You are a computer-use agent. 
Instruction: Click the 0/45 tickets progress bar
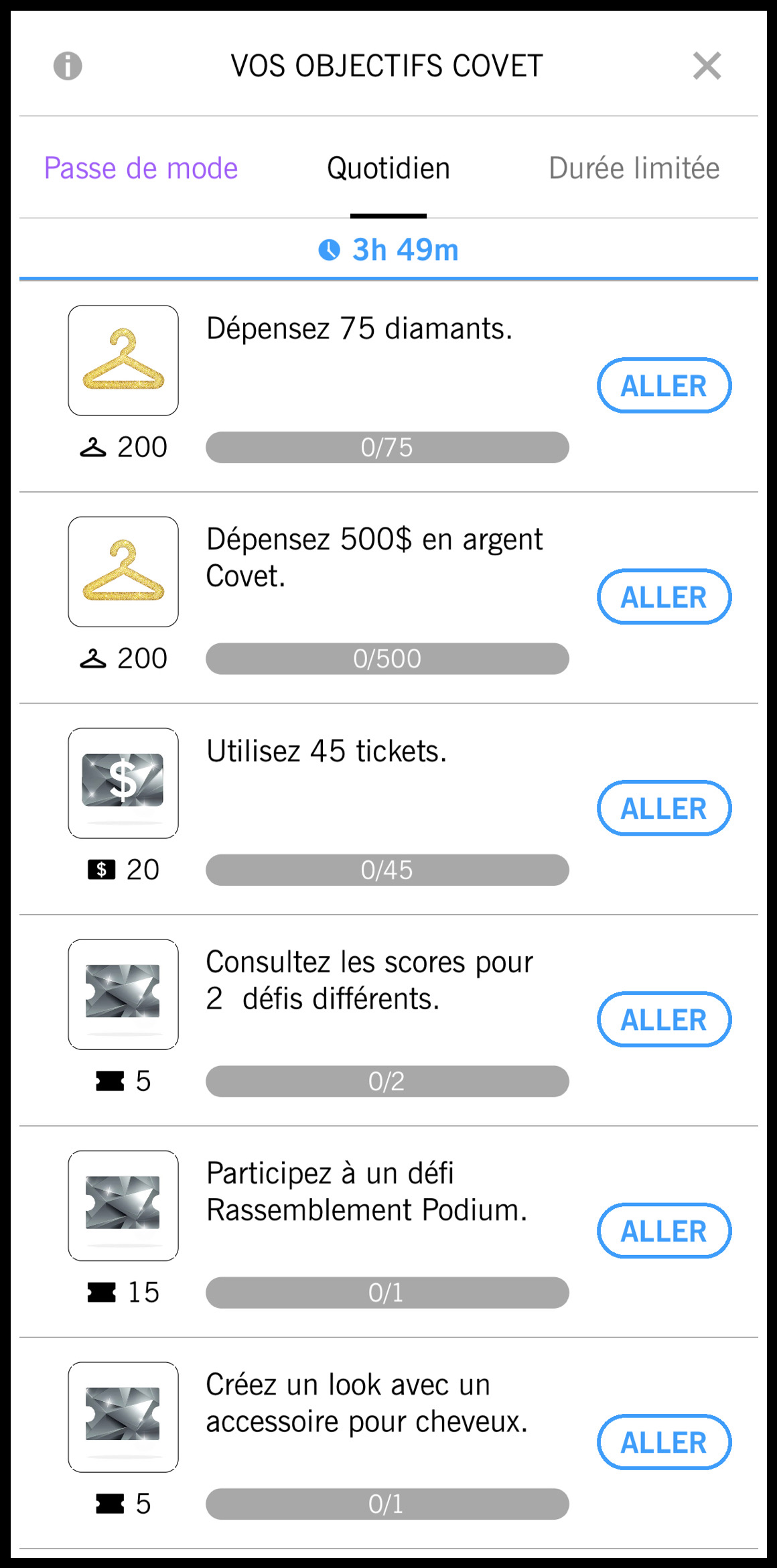(x=387, y=870)
